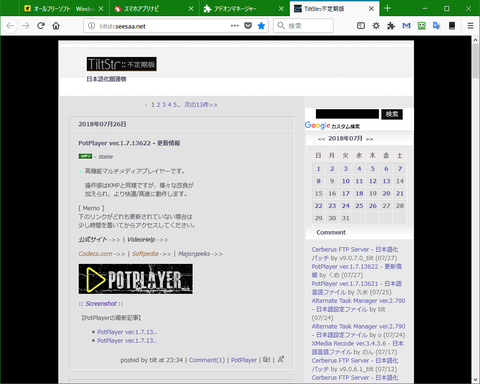480x384 pixels.
Task: Open PotPlayer ver.1.7.13622 post title
Action: pyautogui.click(x=129, y=143)
